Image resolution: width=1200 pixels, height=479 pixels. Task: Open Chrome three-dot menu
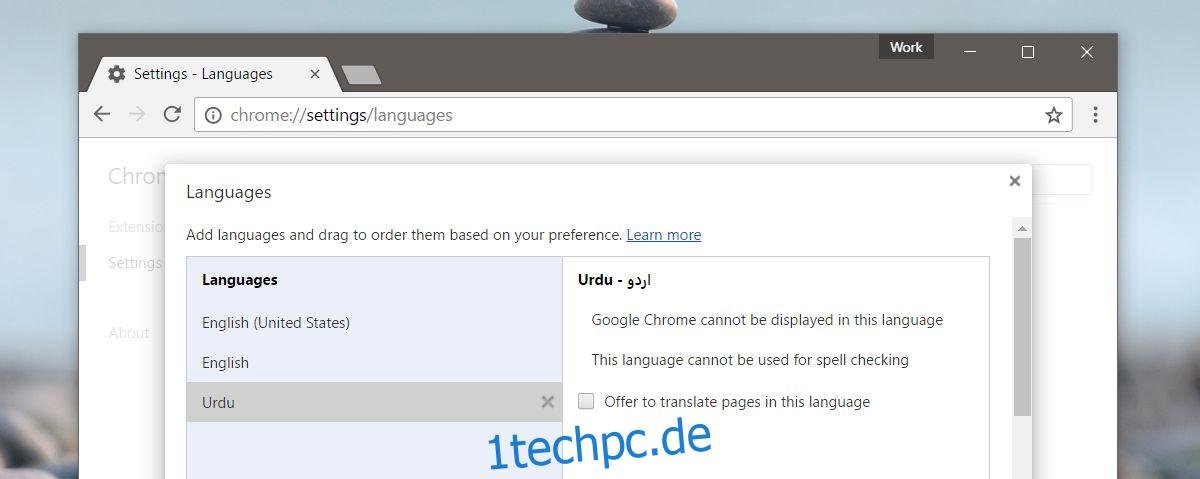tap(1096, 115)
